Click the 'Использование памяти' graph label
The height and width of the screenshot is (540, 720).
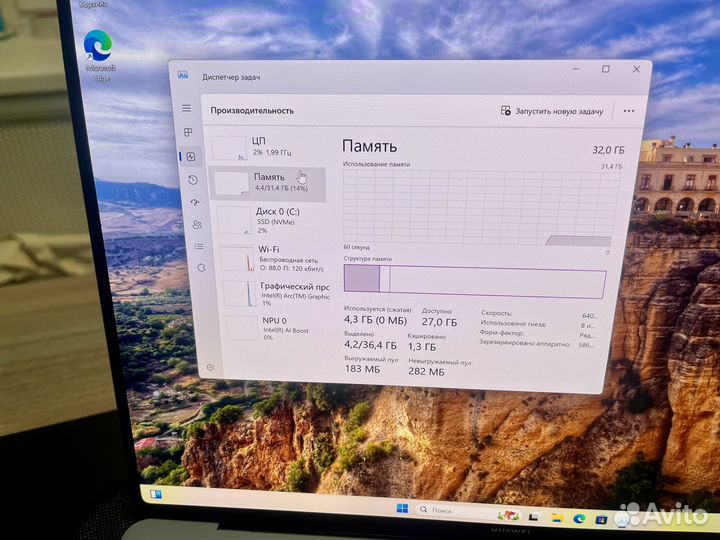pos(377,164)
